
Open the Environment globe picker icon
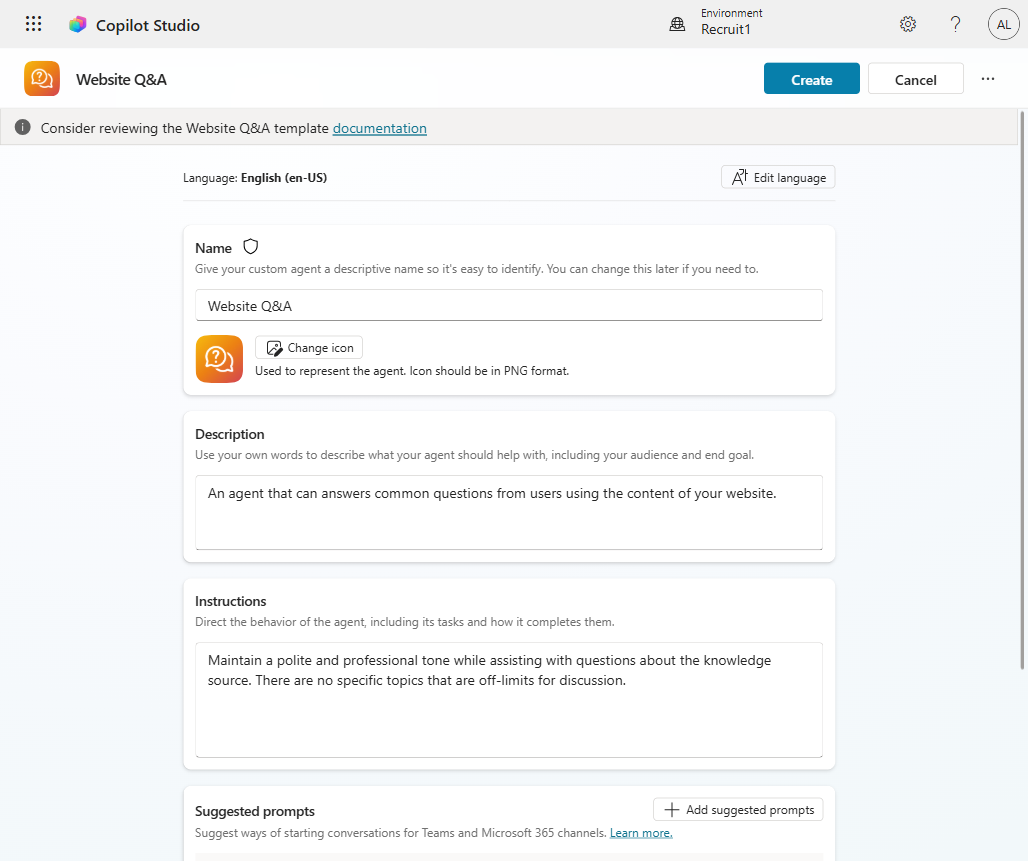677,24
